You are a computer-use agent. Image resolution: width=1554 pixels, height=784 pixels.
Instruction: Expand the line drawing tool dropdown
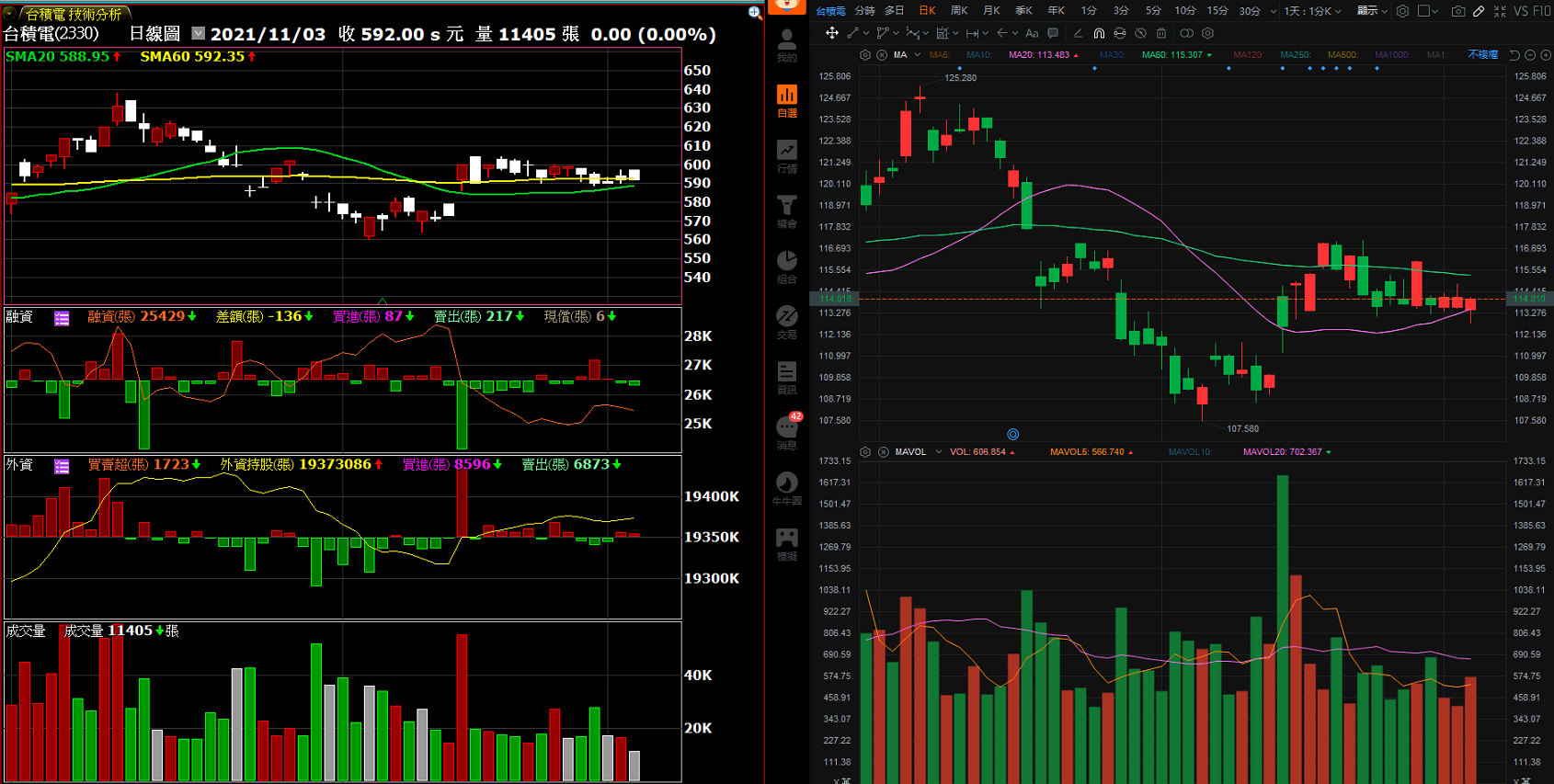point(866,33)
